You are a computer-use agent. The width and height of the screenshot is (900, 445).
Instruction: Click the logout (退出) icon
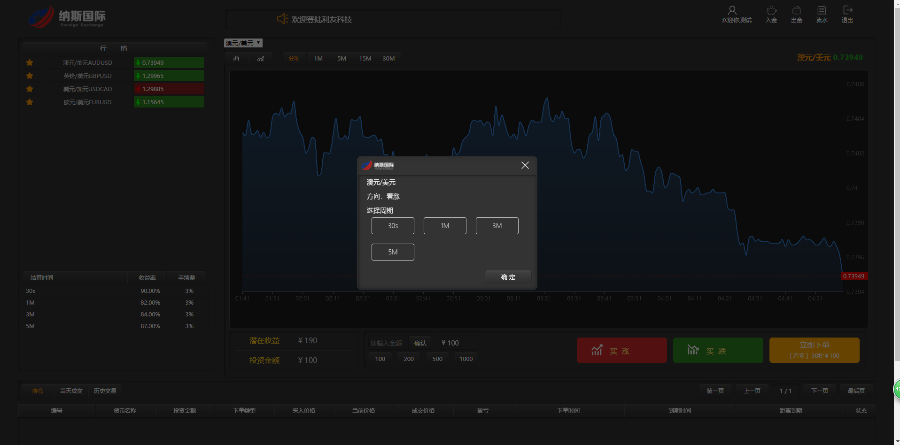pyautogui.click(x=848, y=11)
